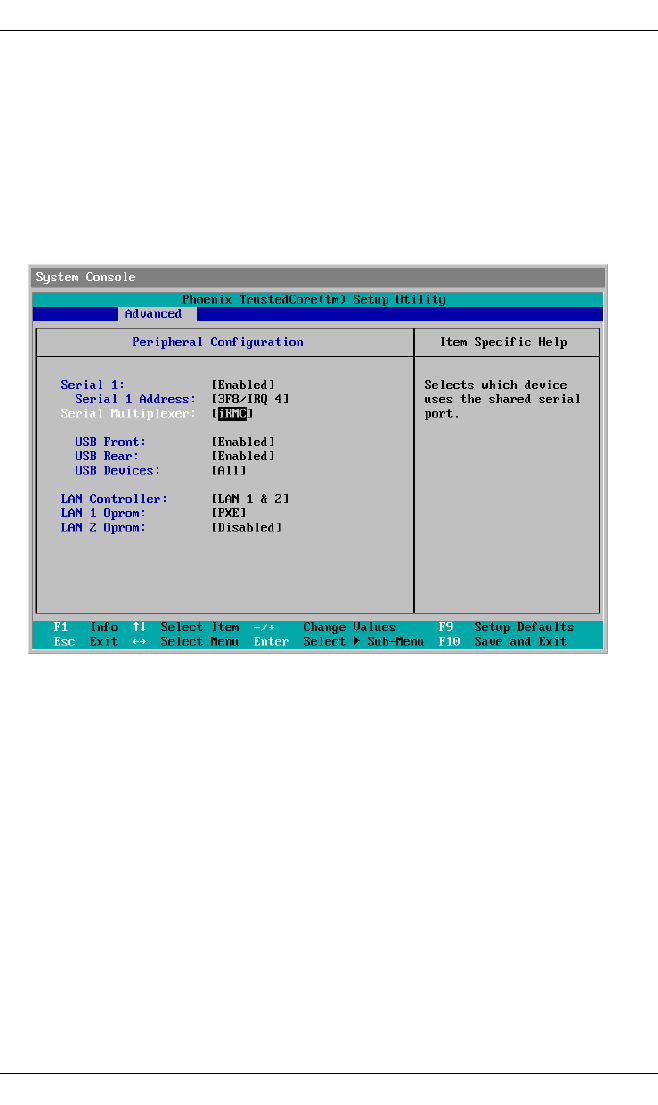Toggle the USB Front [Enabled] value
The height and width of the screenshot is (1105, 658).
click(243, 442)
